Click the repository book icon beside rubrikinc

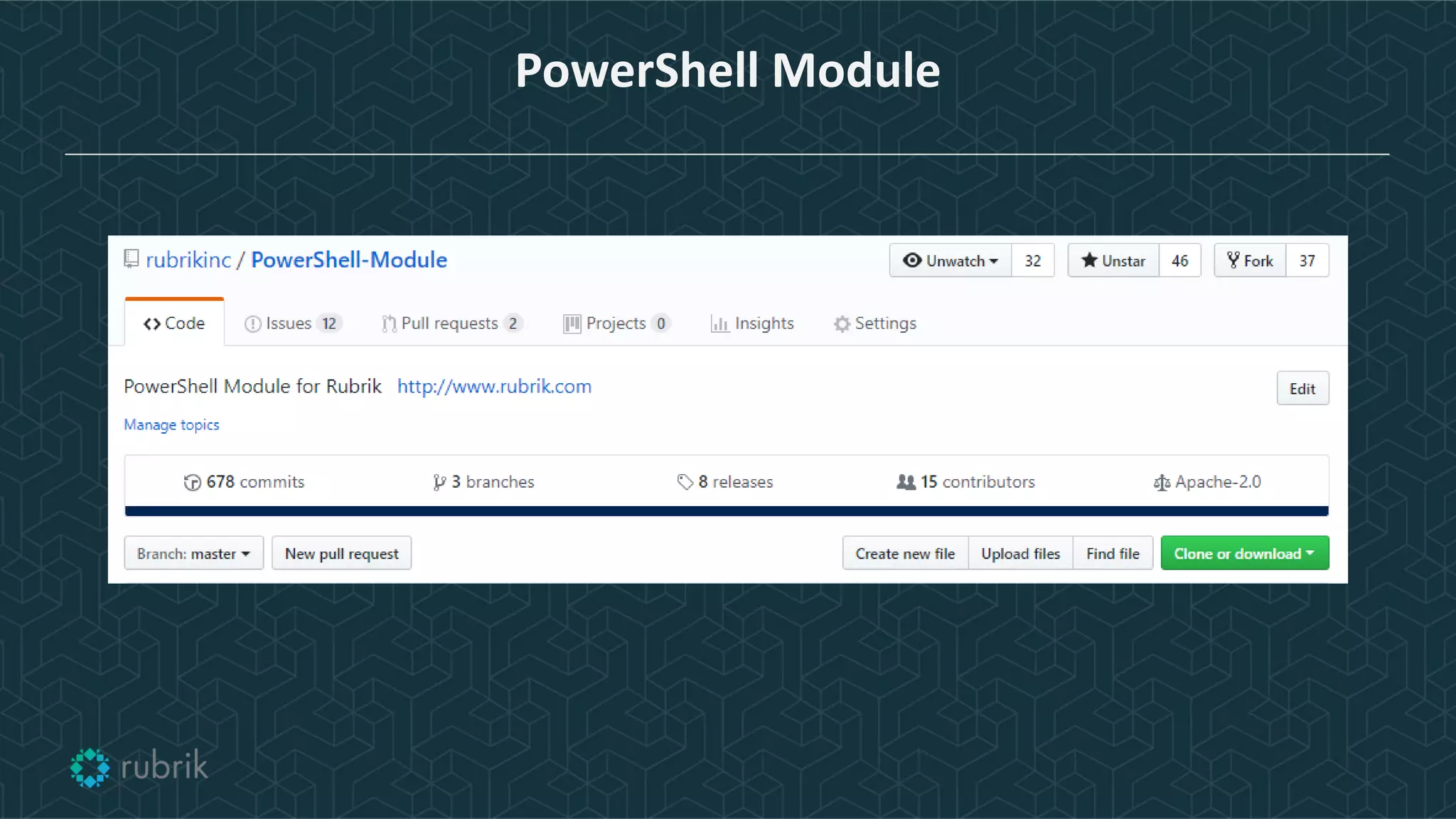pos(132,259)
